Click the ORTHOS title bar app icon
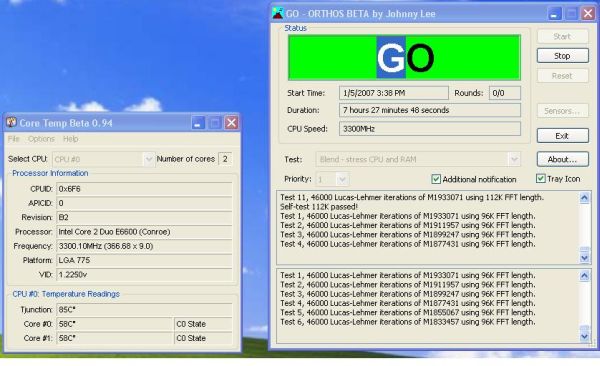The height and width of the screenshot is (366, 600). point(277,13)
